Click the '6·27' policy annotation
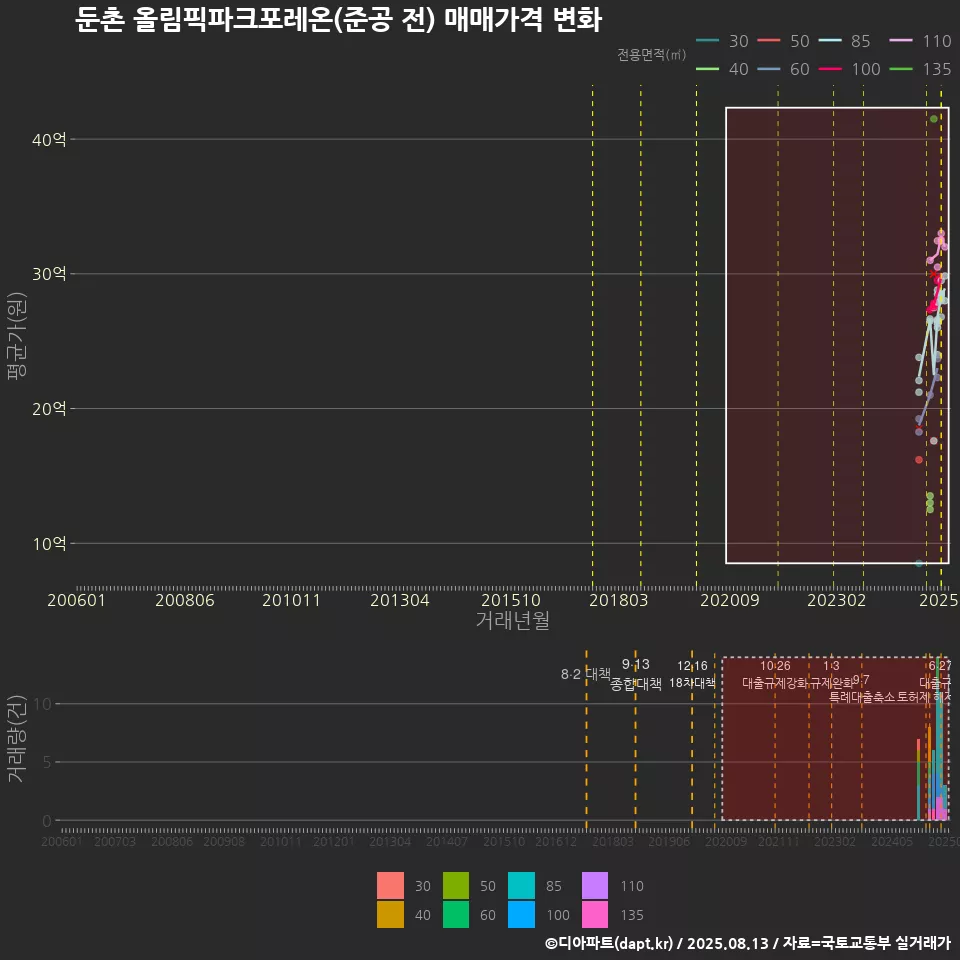 939,666
